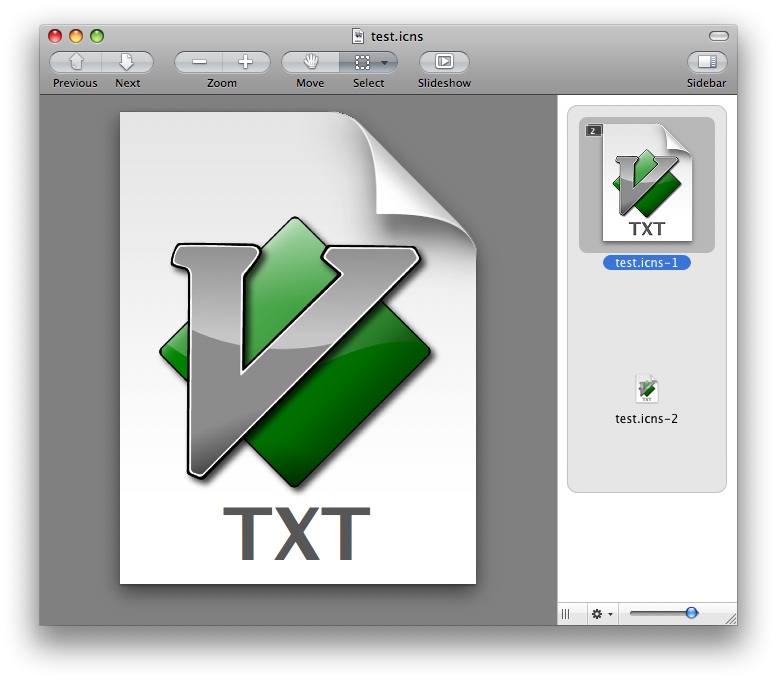Click the large TXT document image
The width and height of the screenshot is (777, 680).
pos(298,348)
